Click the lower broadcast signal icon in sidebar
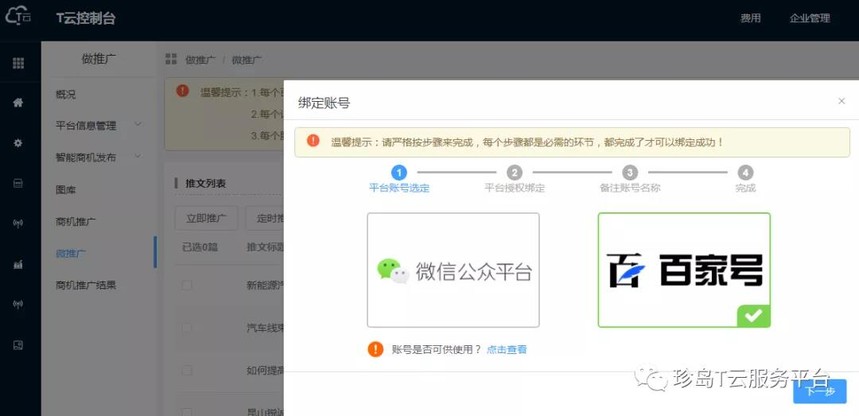859x416 pixels. (x=18, y=304)
